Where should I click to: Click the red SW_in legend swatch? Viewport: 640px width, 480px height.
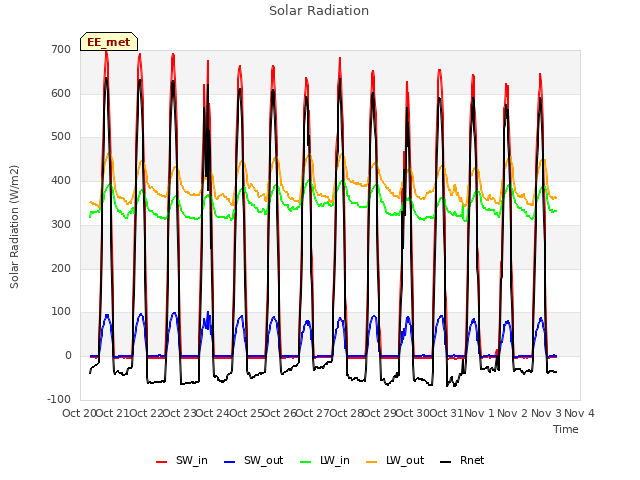click(162, 462)
